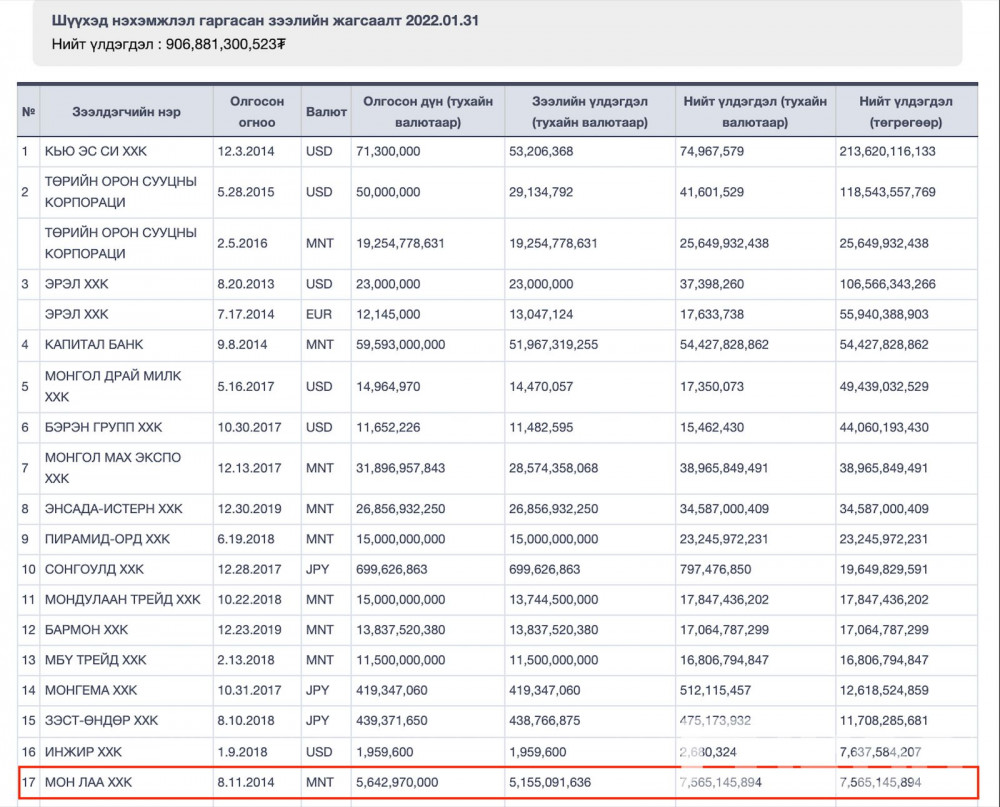Click the balance '44,060,193,430'

[x=884, y=427]
